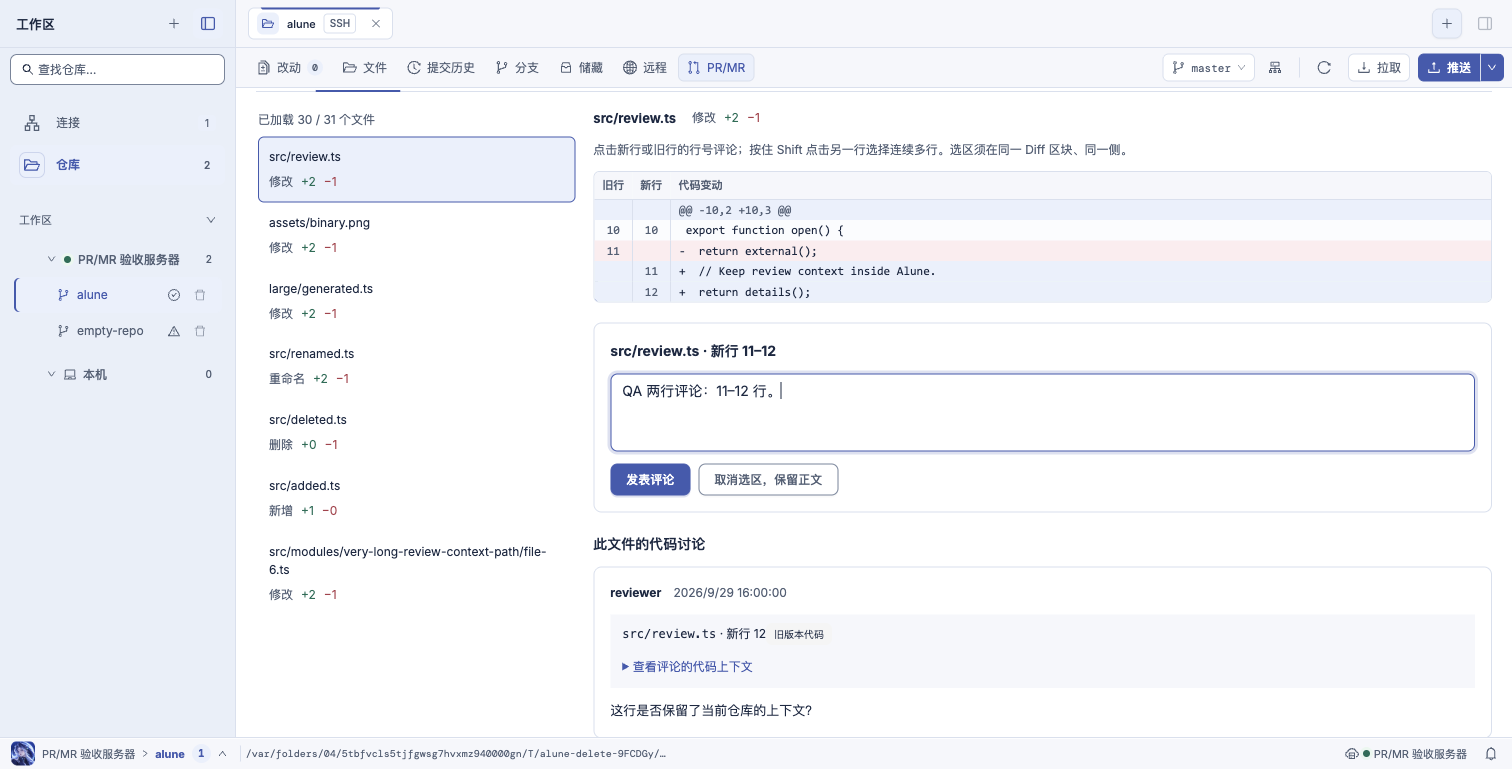Viewport: 1512px width, 769px height.
Task: Open the 储藏 tab
Action: 581,68
